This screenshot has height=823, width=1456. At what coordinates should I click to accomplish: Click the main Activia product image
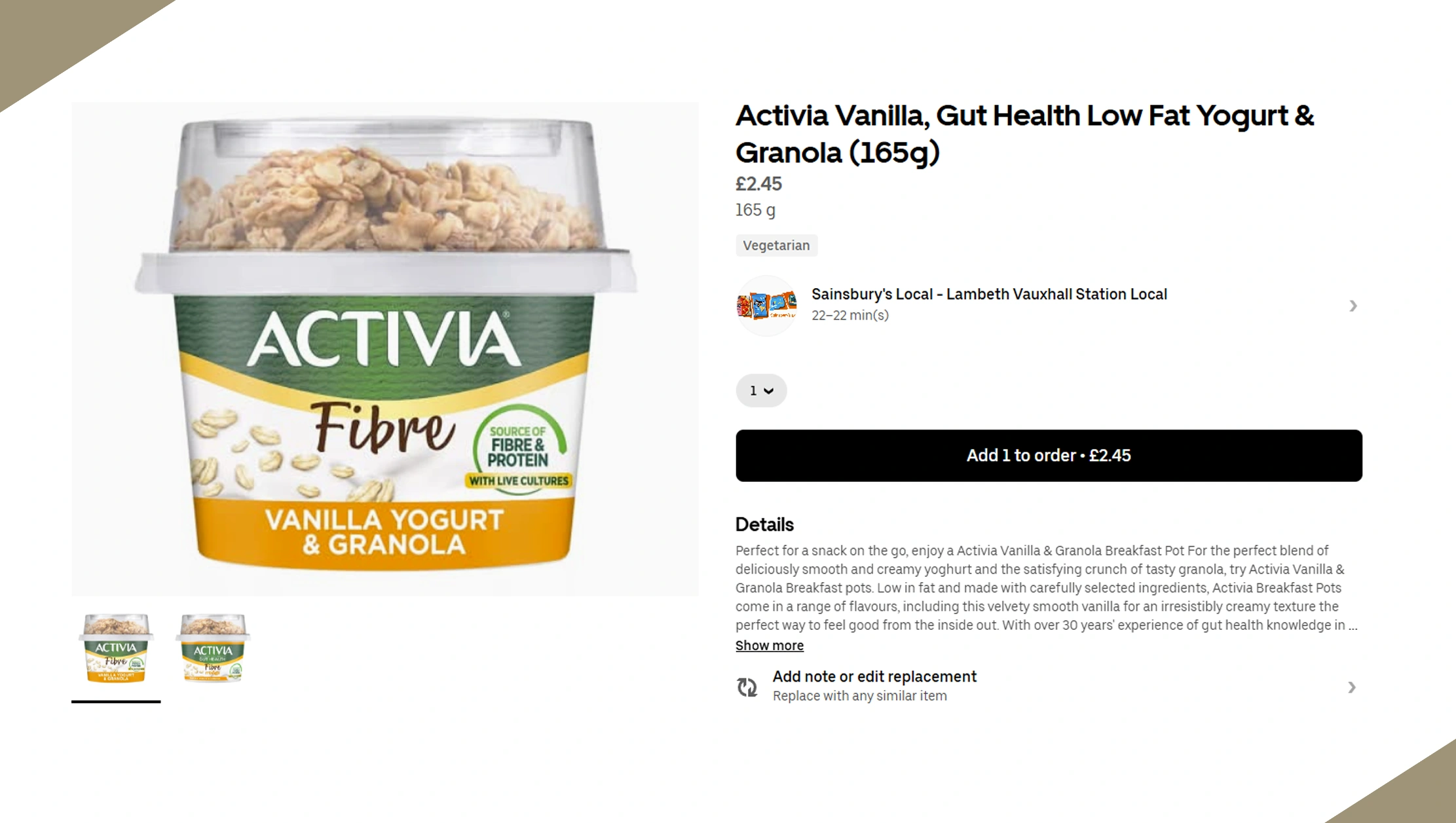(385, 349)
